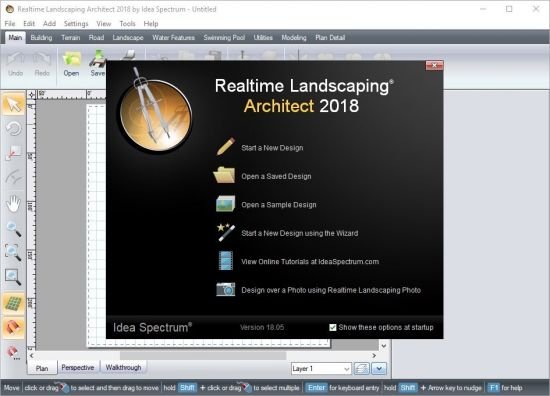Open the Tools menu
Viewport: 550px width, 396px height.
pyautogui.click(x=127, y=24)
